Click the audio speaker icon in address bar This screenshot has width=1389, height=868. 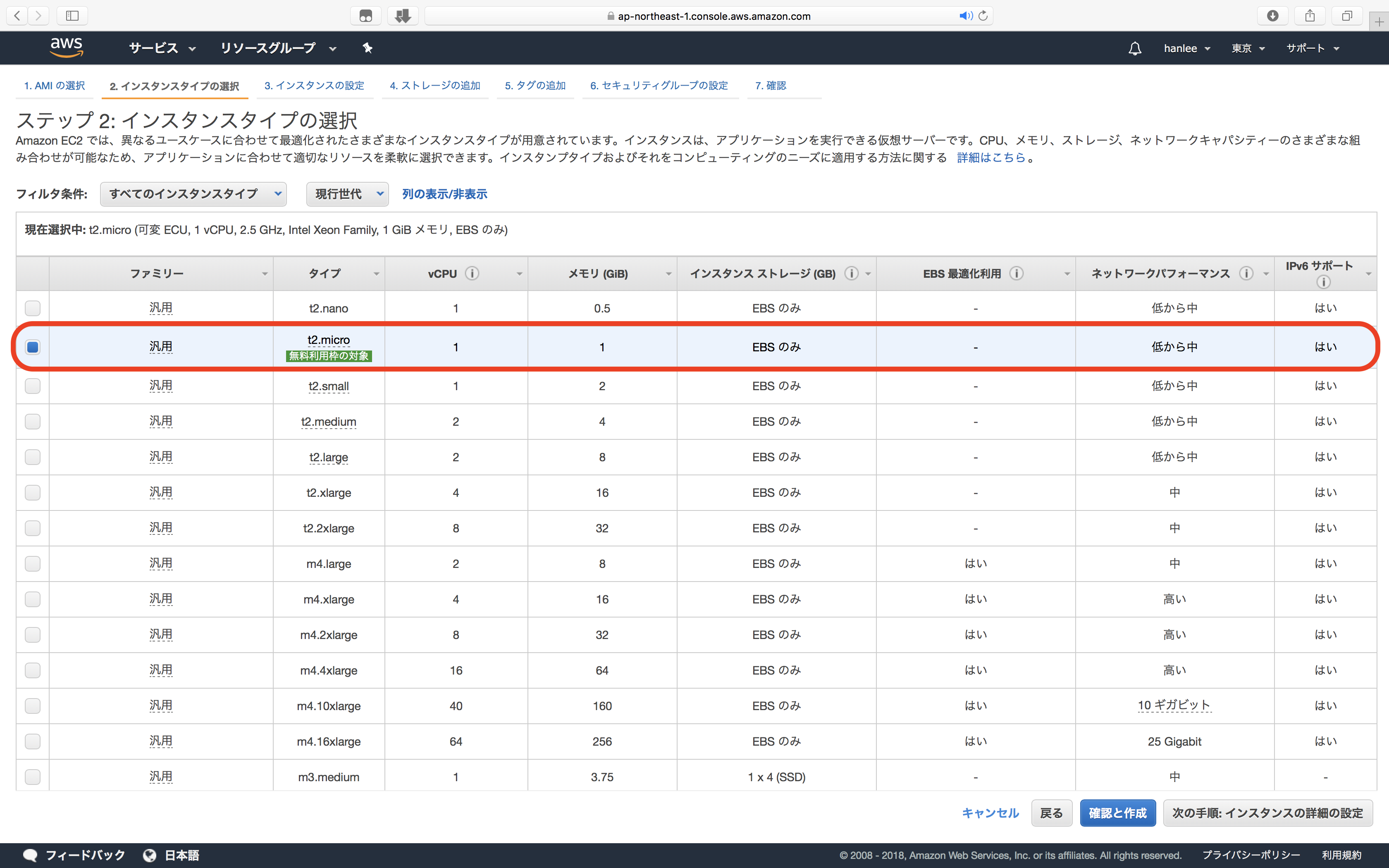pos(965,16)
